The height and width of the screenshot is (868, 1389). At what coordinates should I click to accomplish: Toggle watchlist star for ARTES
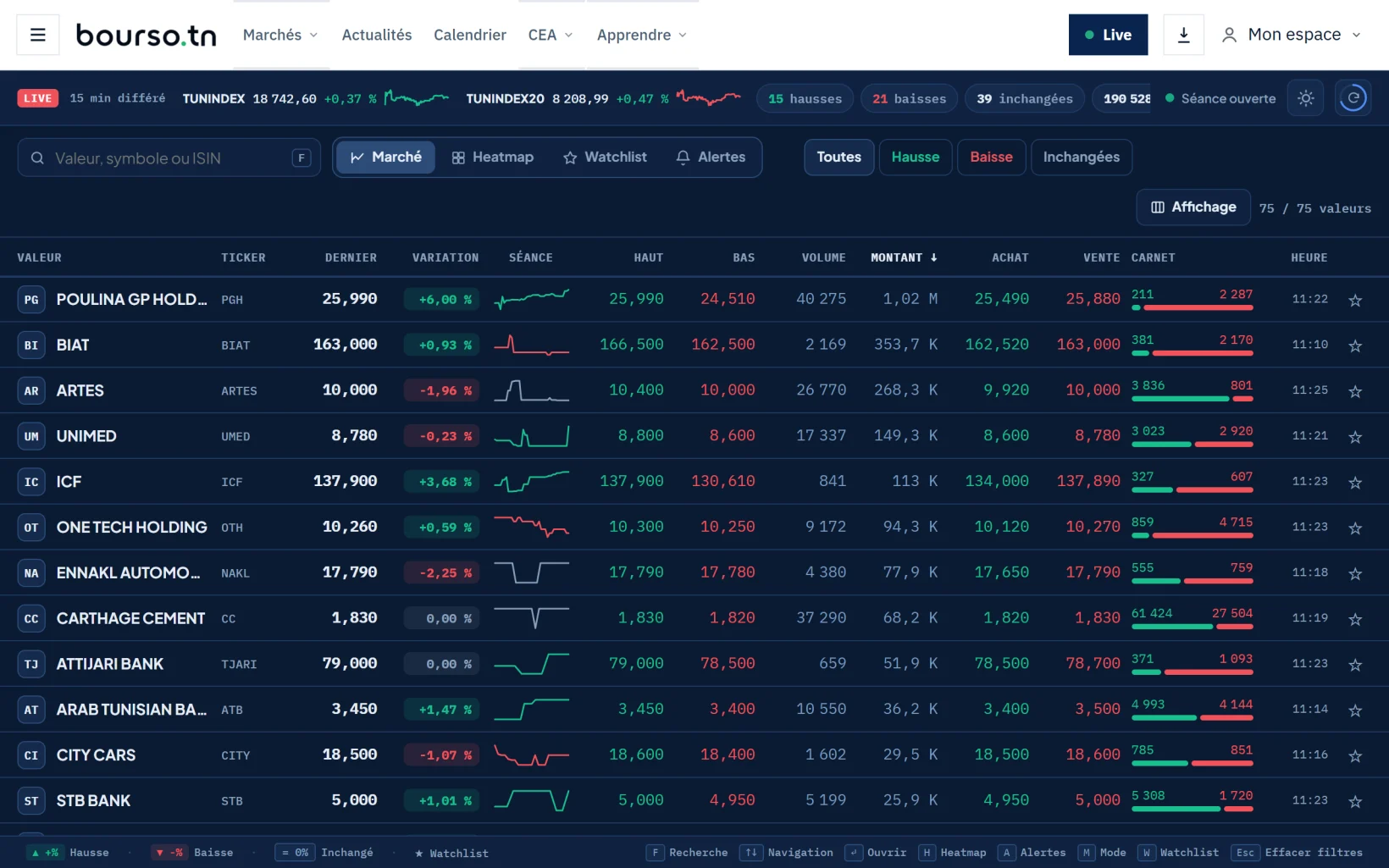pos(1355,391)
